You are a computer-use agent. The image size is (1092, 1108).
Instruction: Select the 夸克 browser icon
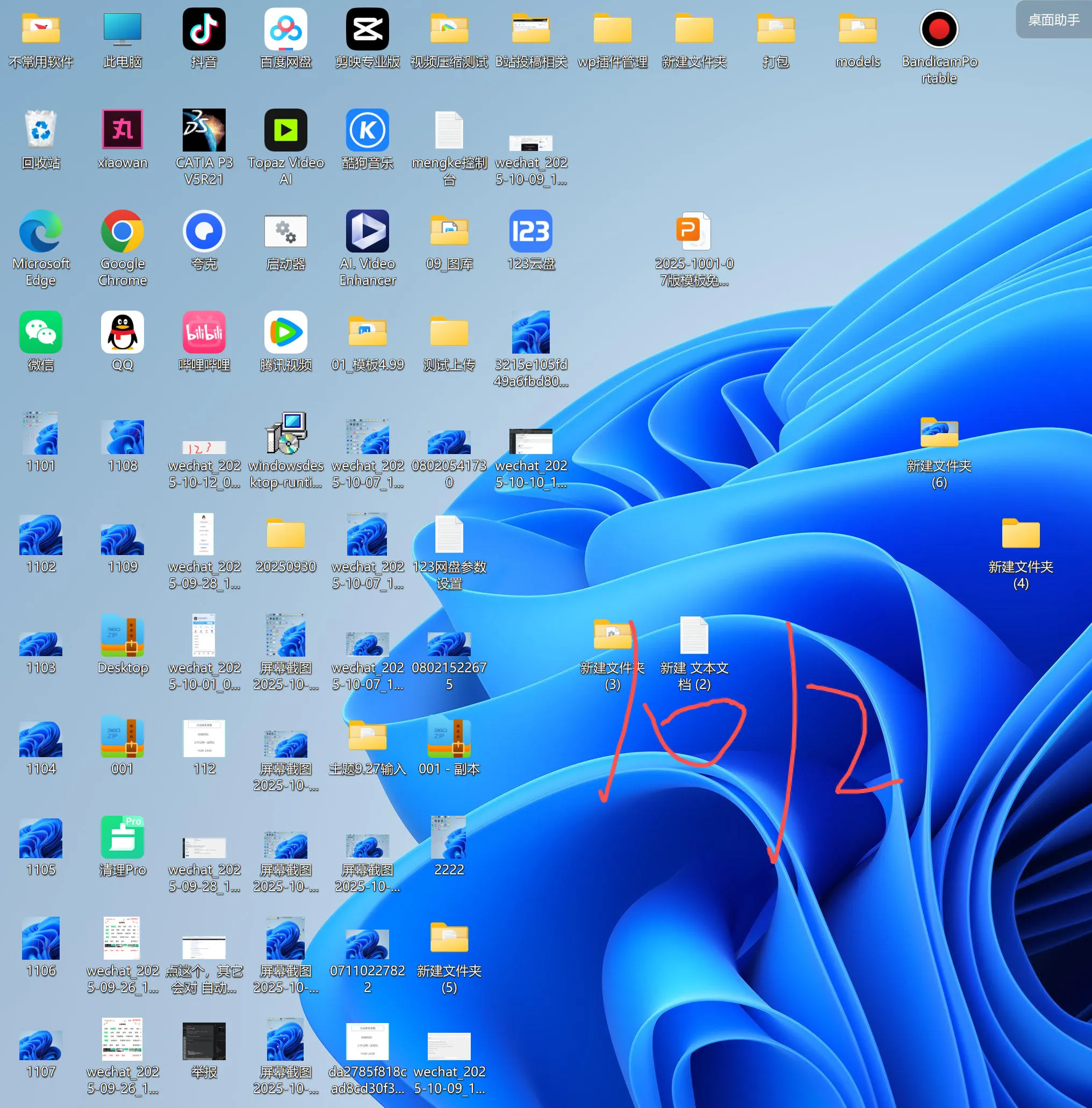[x=204, y=231]
